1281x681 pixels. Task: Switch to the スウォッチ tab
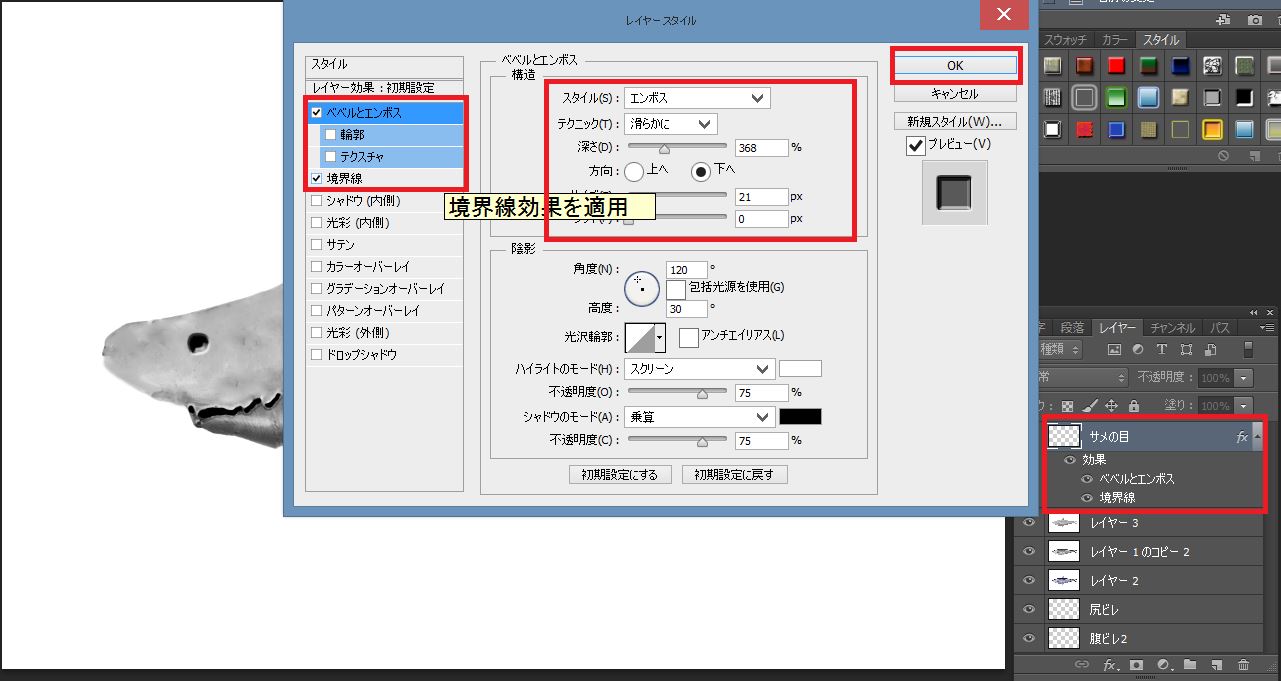(1067, 41)
